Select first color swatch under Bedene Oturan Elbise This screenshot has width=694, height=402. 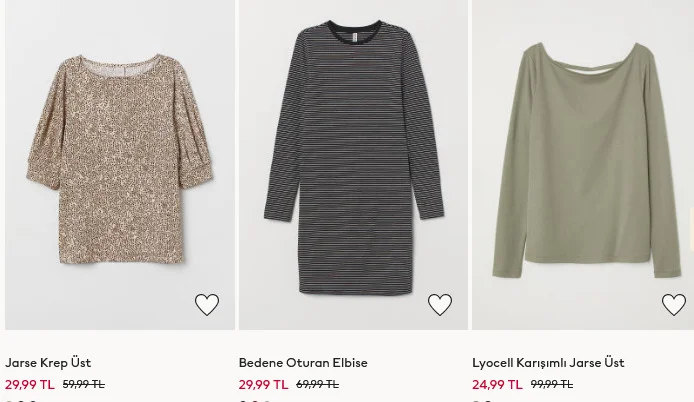[x=243, y=401]
